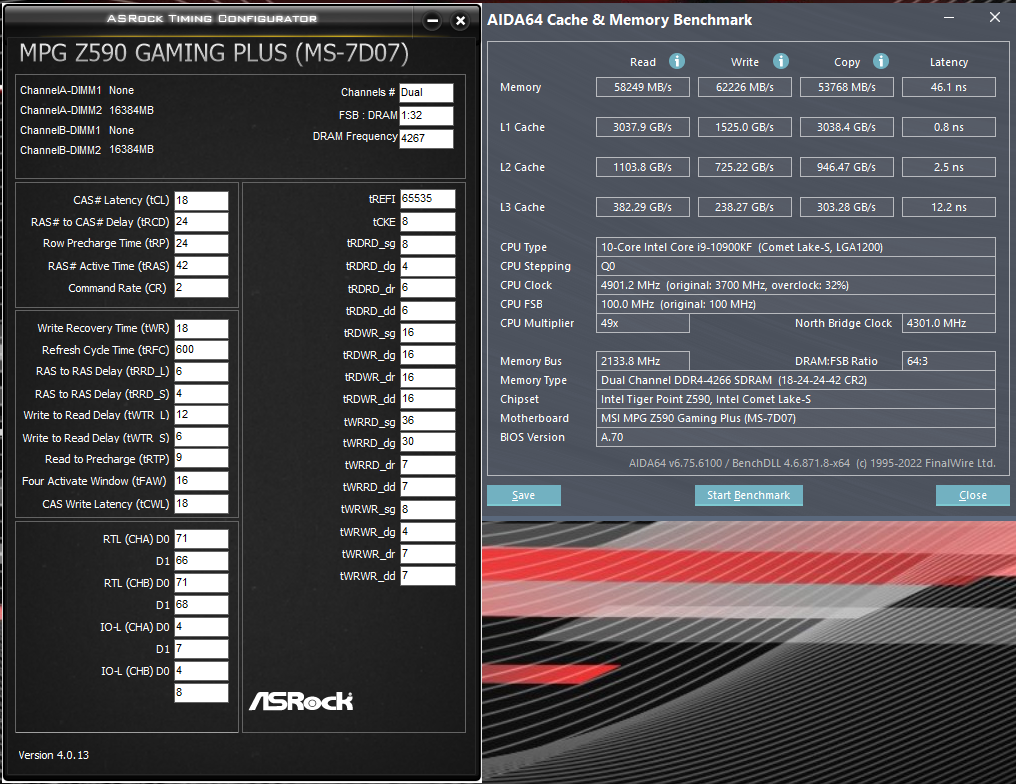The height and width of the screenshot is (784, 1016).
Task: Click the L2 Cache Write value 725.22 GB/s
Action: (745, 167)
